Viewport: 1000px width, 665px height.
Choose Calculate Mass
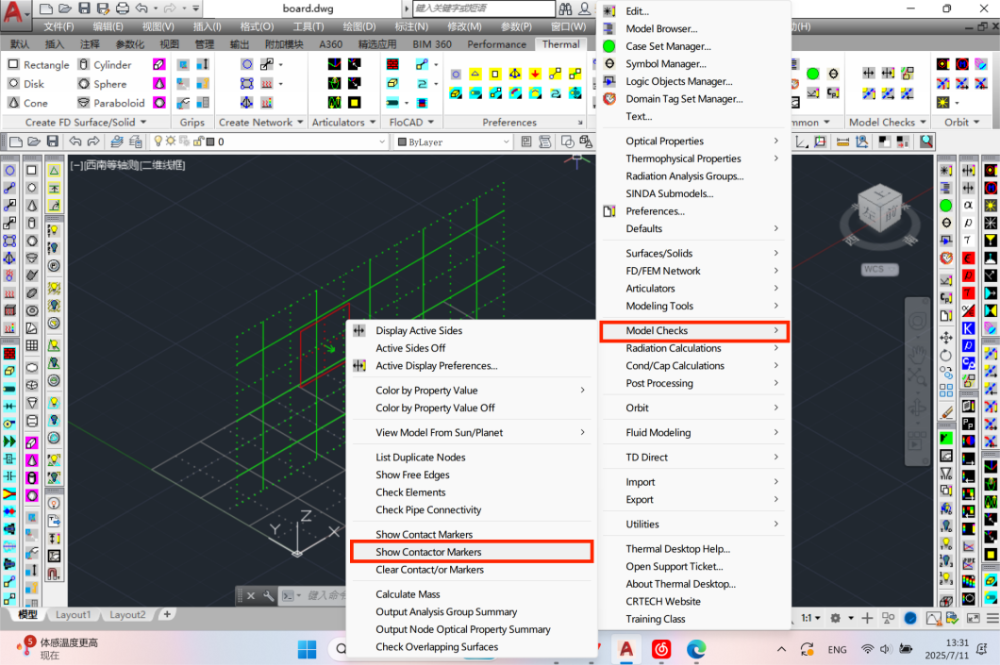(x=408, y=594)
